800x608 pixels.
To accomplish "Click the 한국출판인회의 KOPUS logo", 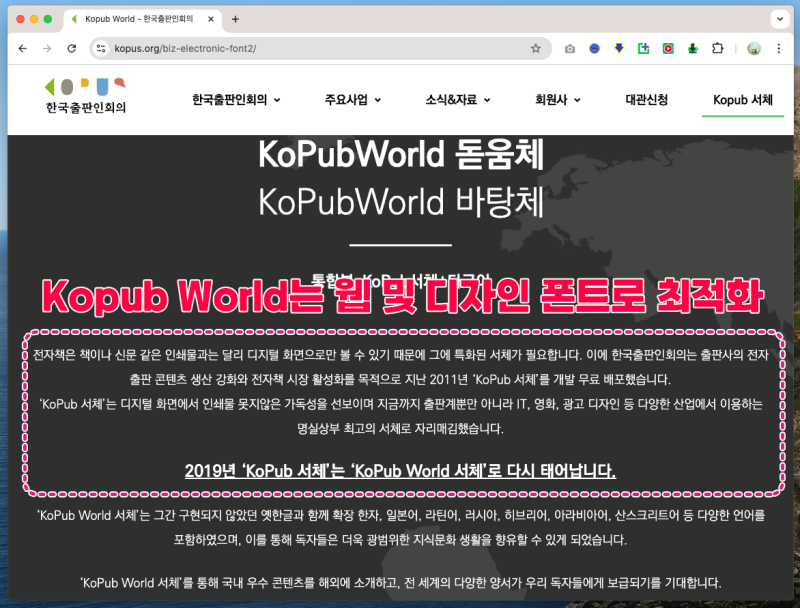I will pyautogui.click(x=85, y=96).
